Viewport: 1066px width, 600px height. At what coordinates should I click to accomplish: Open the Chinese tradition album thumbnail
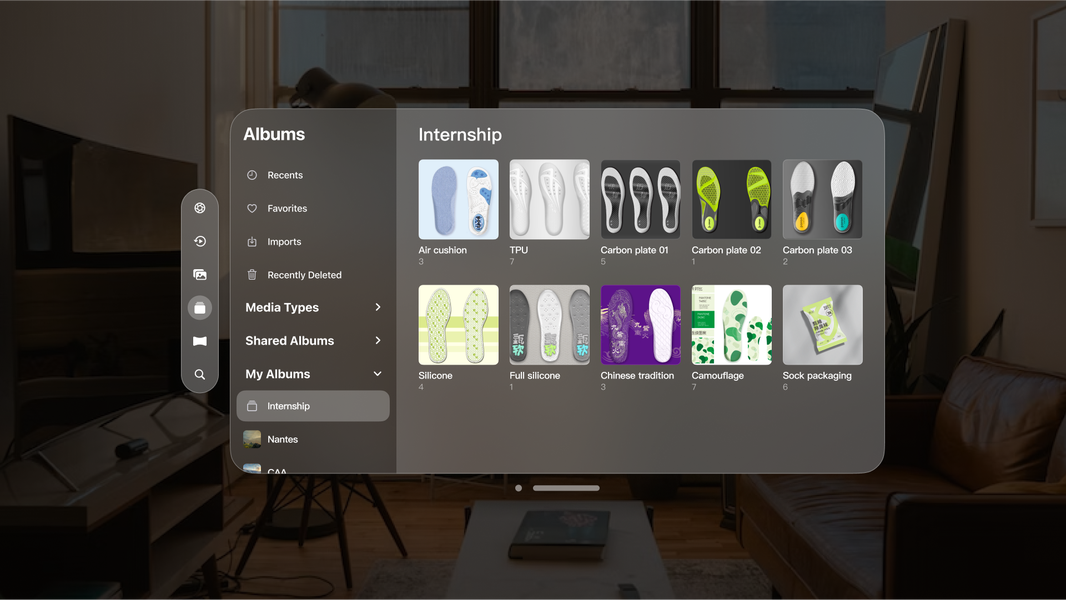[x=640, y=325]
